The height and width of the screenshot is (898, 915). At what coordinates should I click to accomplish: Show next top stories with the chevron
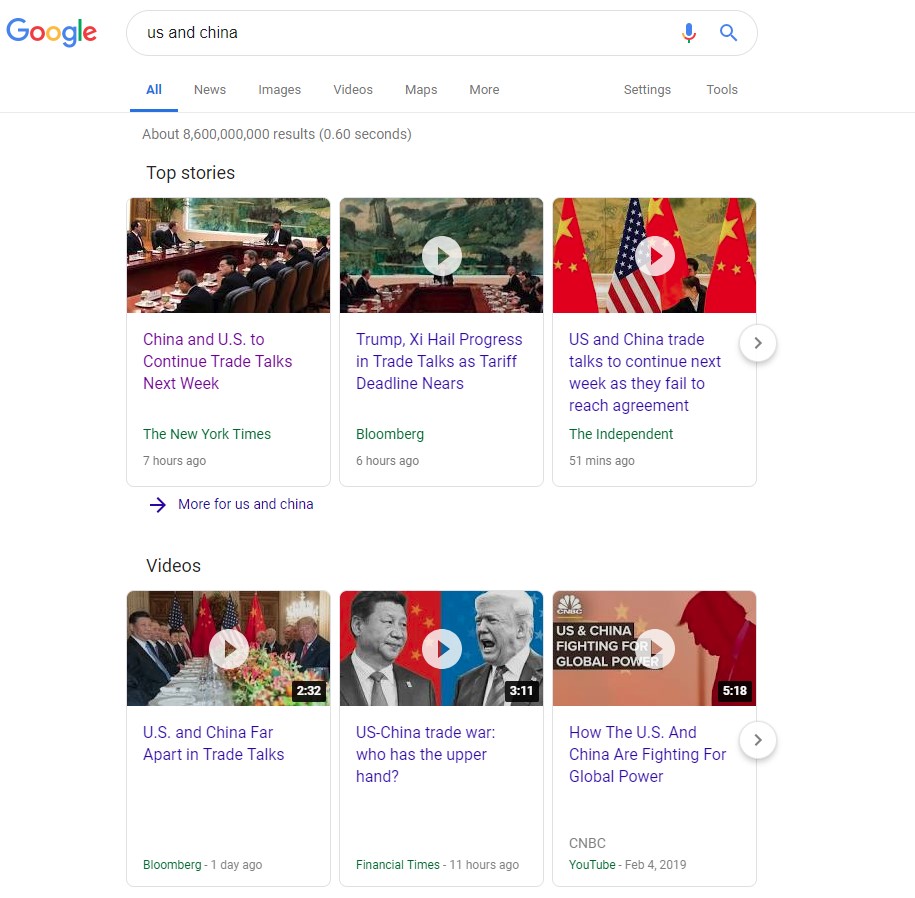tap(757, 343)
